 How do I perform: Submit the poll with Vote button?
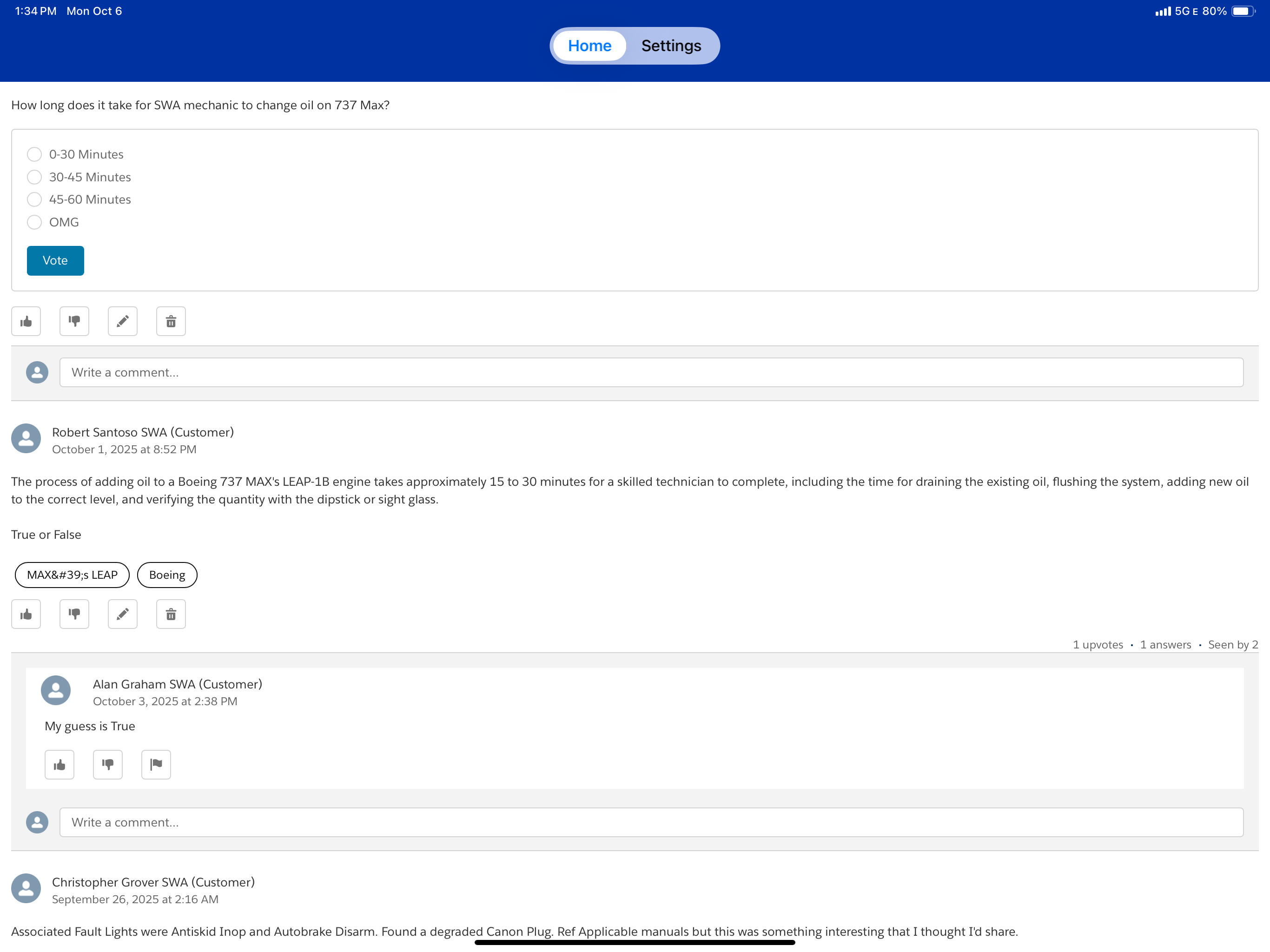pos(55,261)
